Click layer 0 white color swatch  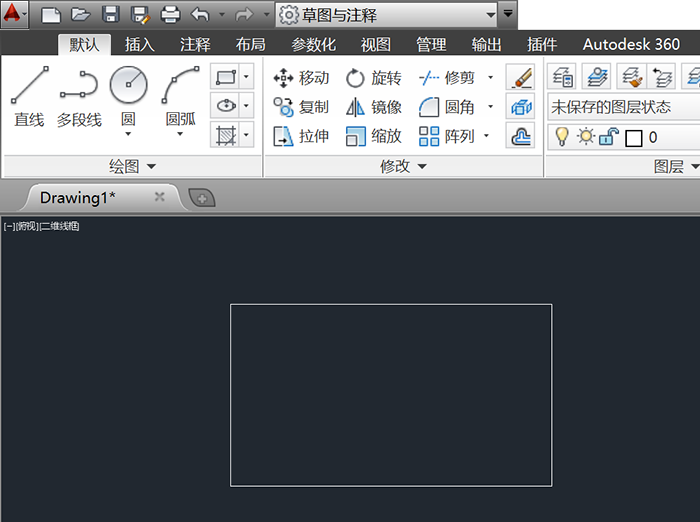633,138
